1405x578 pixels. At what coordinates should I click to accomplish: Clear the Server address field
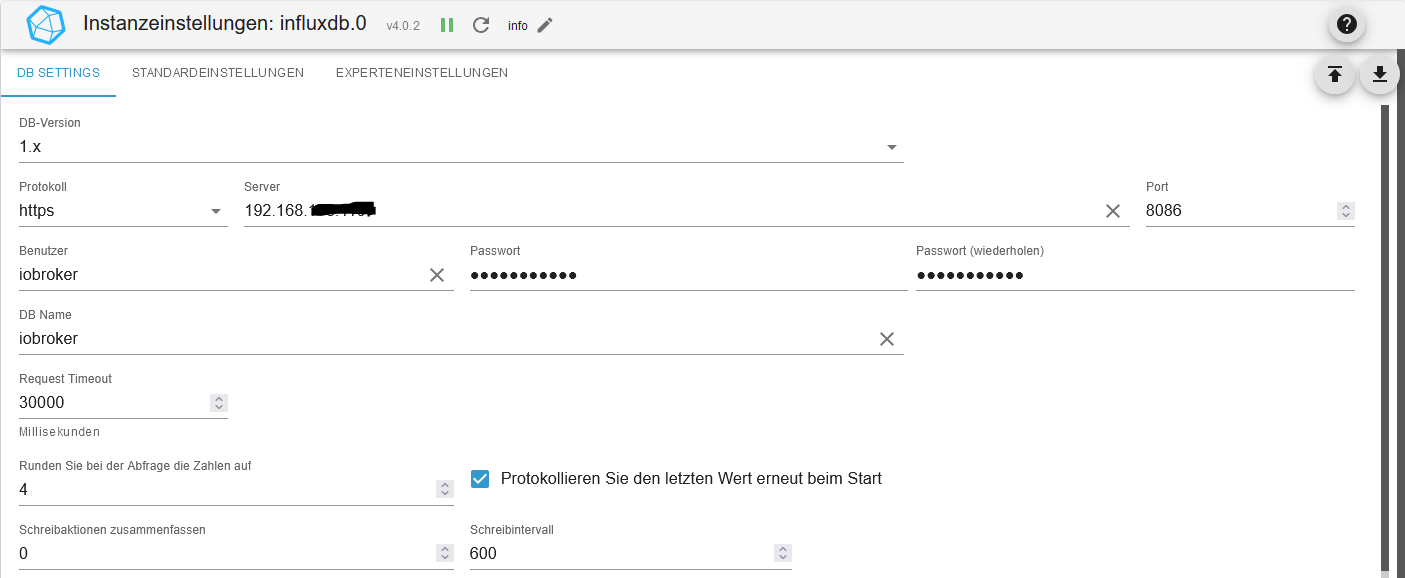[1112, 211]
